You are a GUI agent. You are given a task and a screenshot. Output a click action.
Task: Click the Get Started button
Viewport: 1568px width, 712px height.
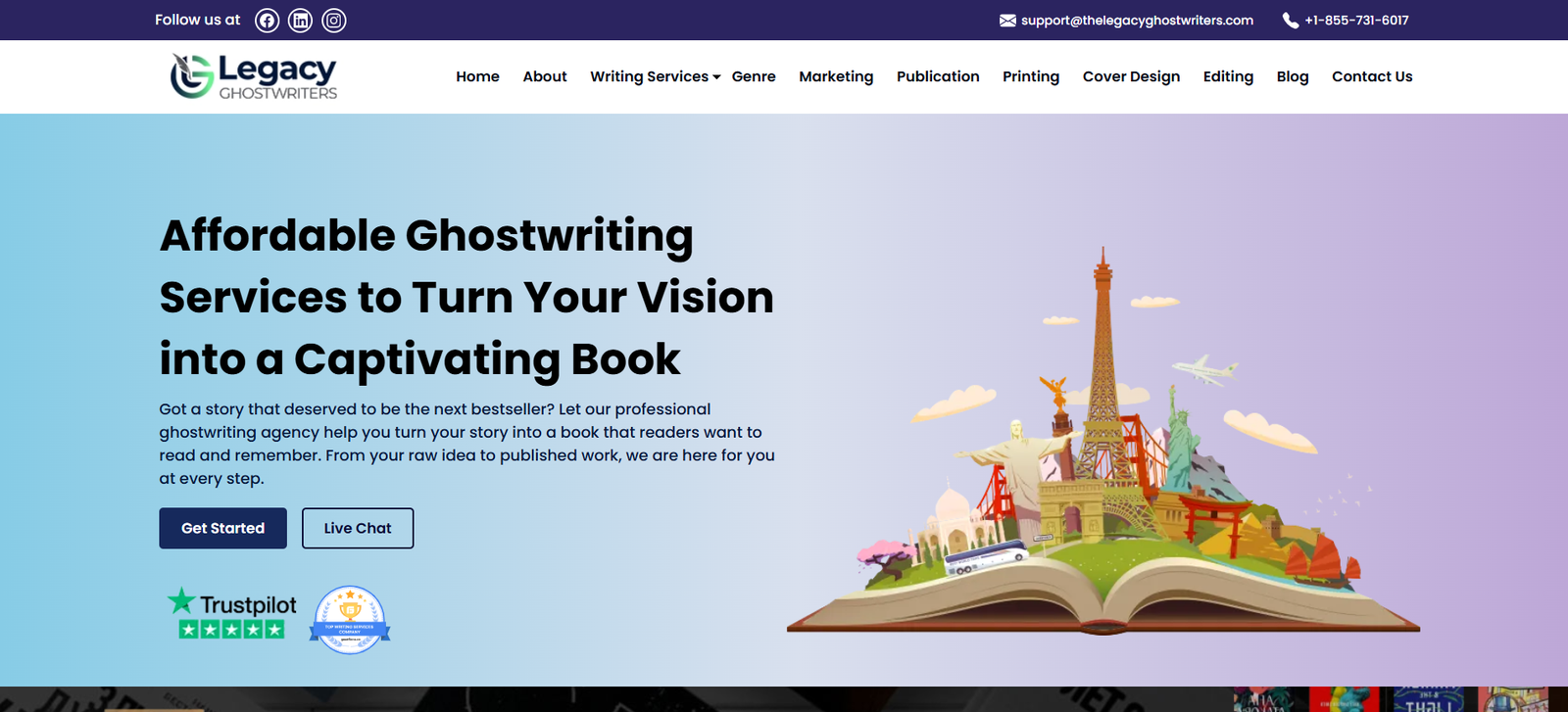[223, 528]
